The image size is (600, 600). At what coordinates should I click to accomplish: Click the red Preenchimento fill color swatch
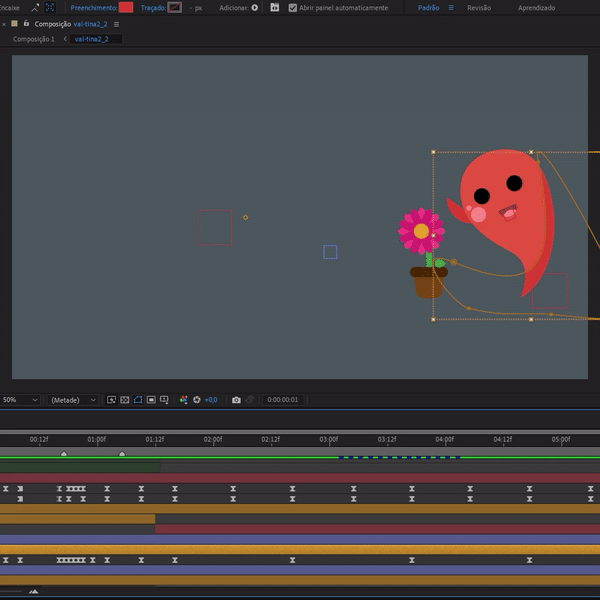pos(126,7)
